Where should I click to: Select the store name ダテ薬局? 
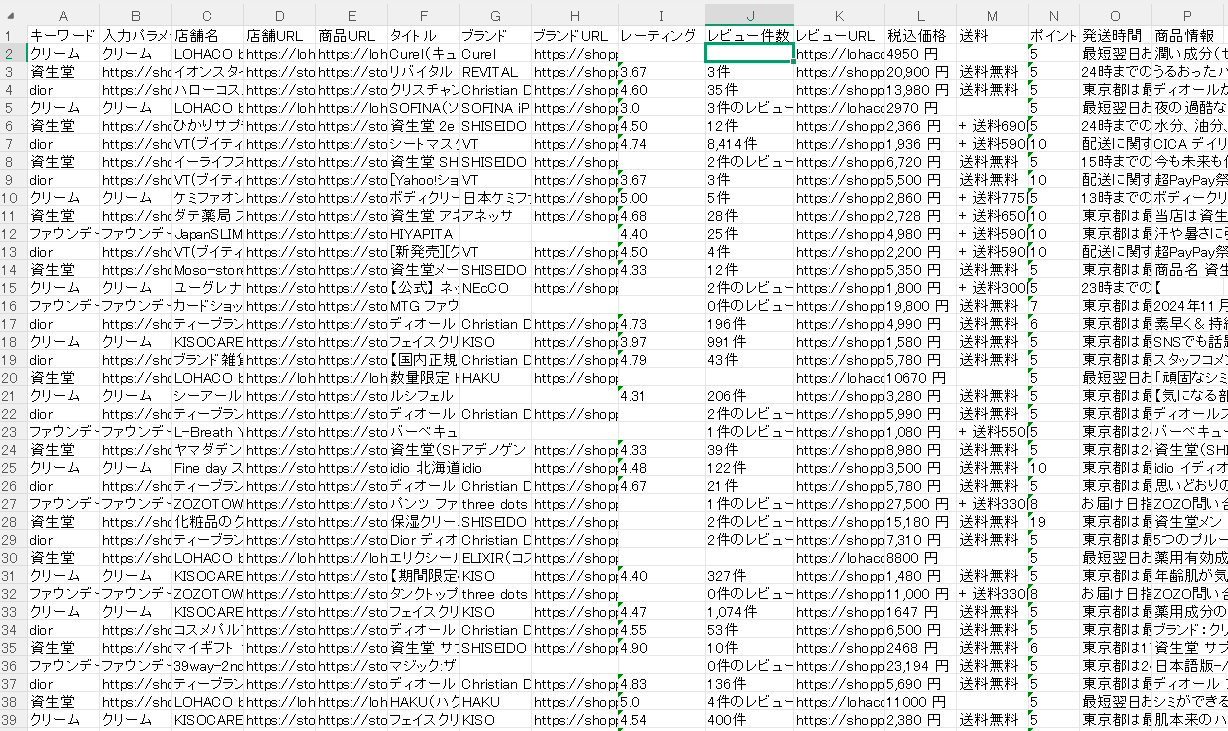pyautogui.click(x=207, y=216)
